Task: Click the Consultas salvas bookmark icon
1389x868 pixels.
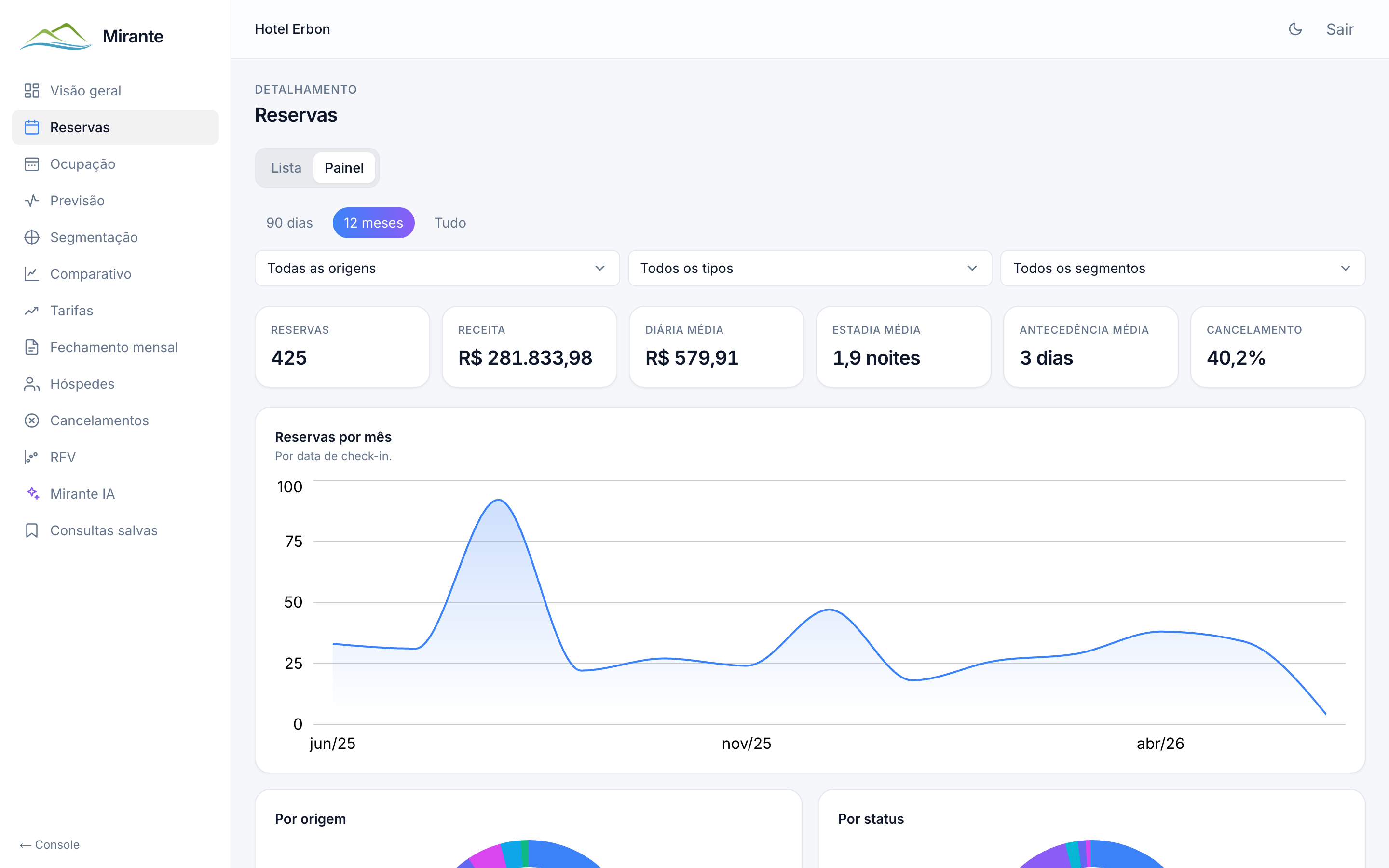Action: (31, 530)
